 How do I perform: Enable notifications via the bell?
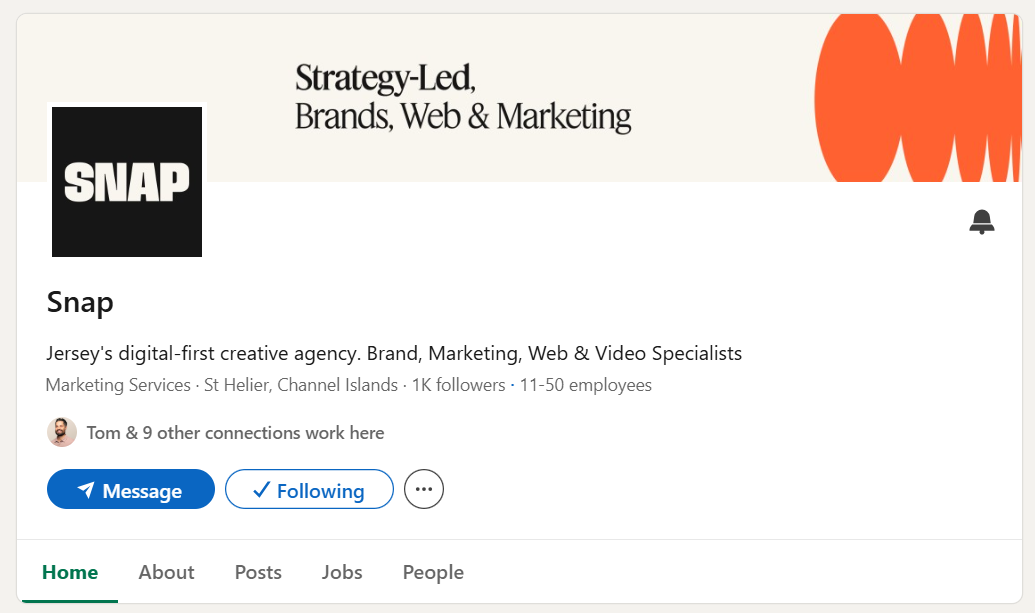pos(982,221)
